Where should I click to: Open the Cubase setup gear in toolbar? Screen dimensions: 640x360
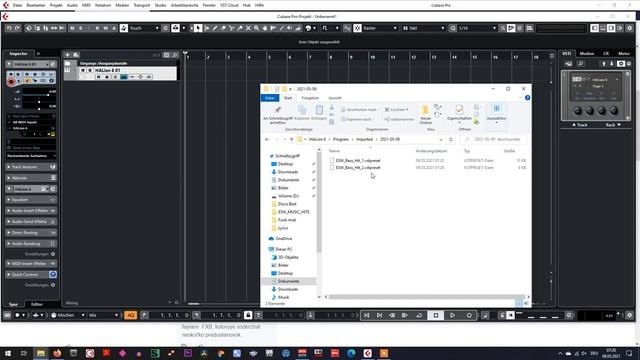[x=630, y=28]
